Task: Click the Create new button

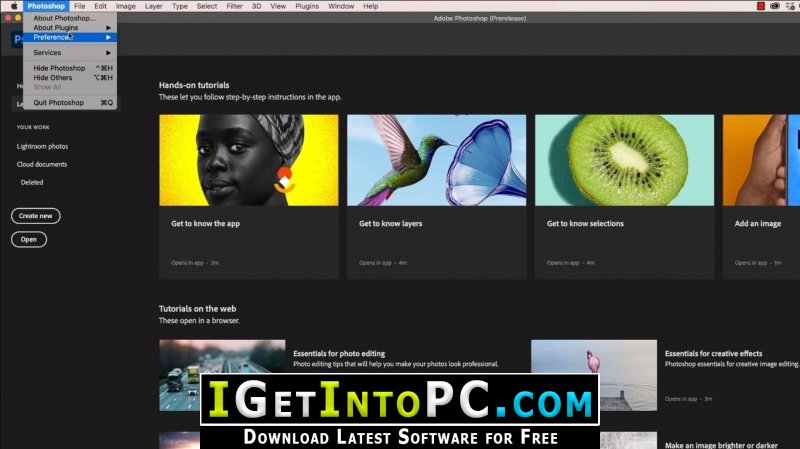Action: click(36, 216)
